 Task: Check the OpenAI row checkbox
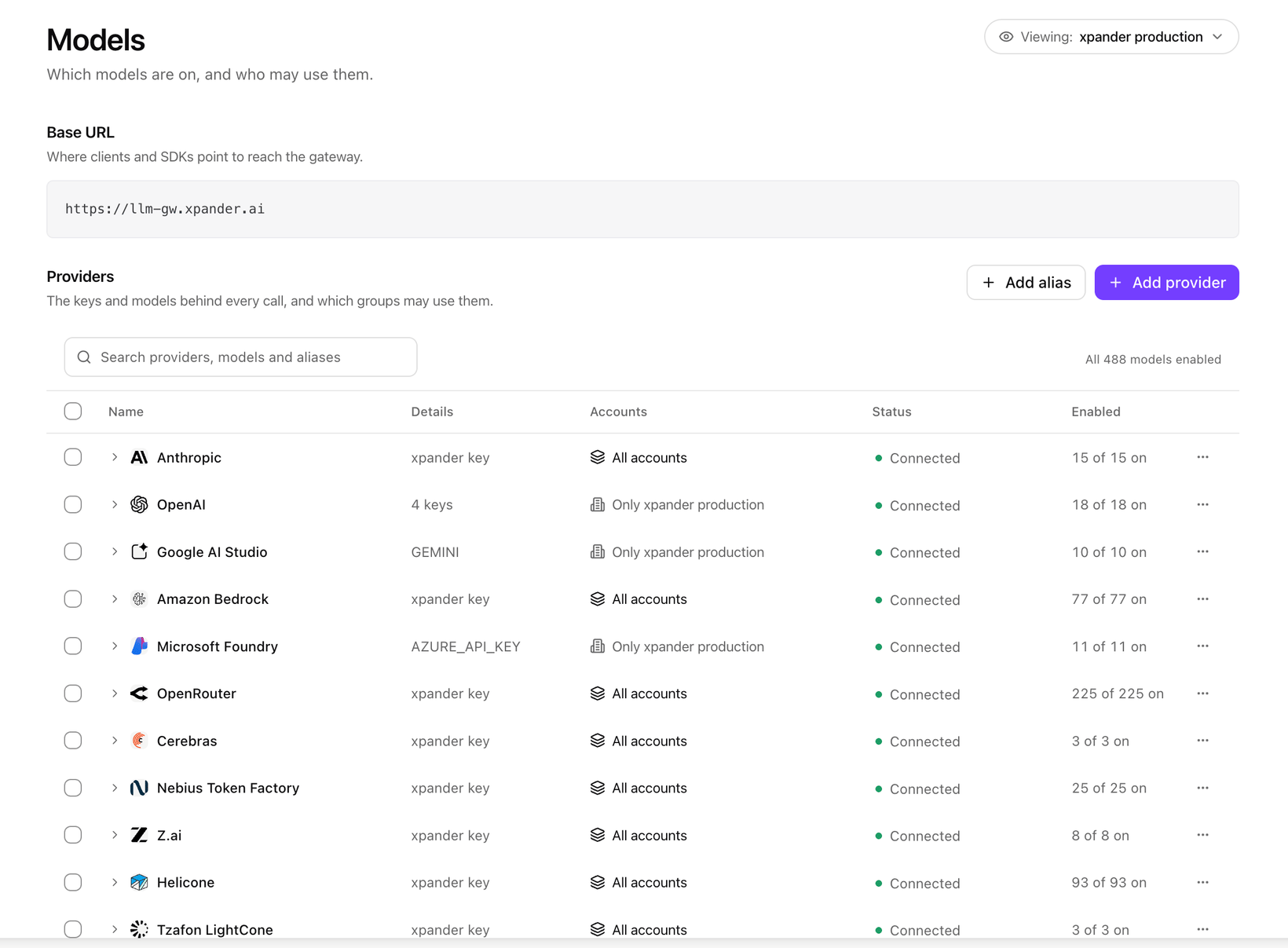tap(73, 504)
